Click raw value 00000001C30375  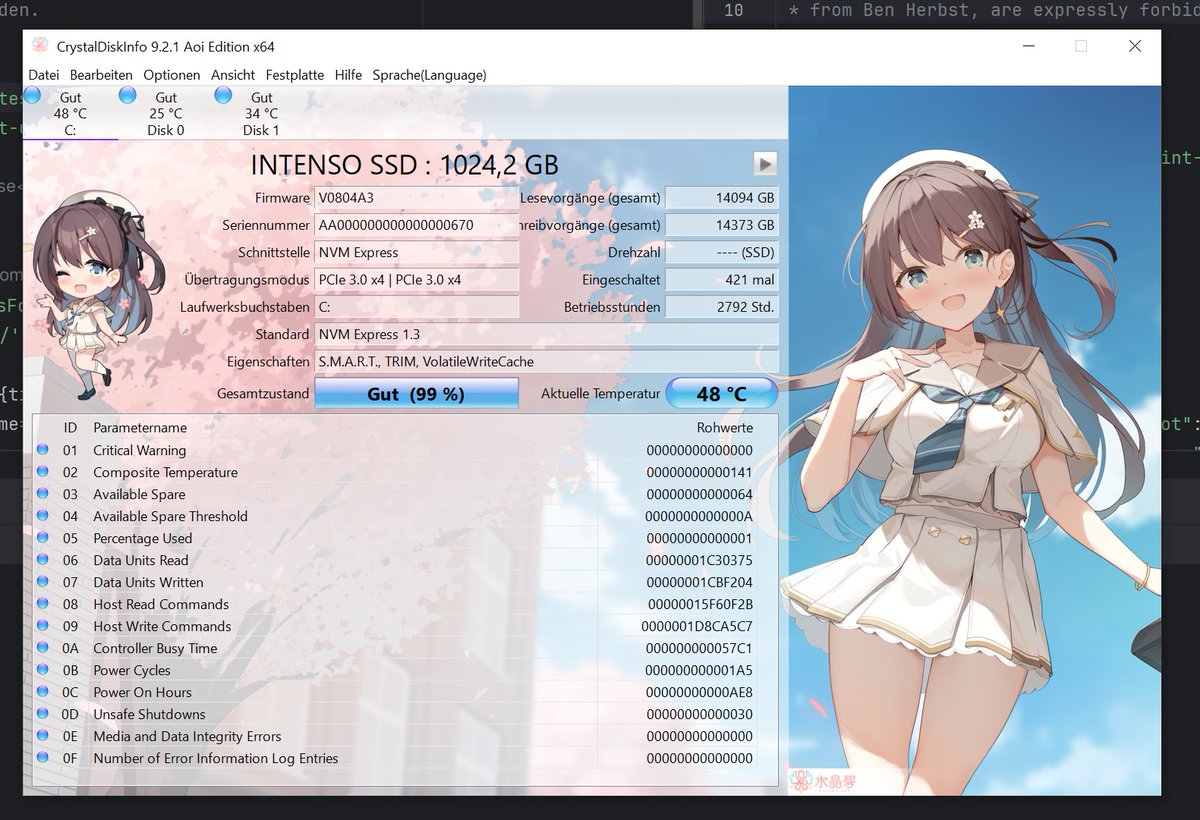click(699, 560)
